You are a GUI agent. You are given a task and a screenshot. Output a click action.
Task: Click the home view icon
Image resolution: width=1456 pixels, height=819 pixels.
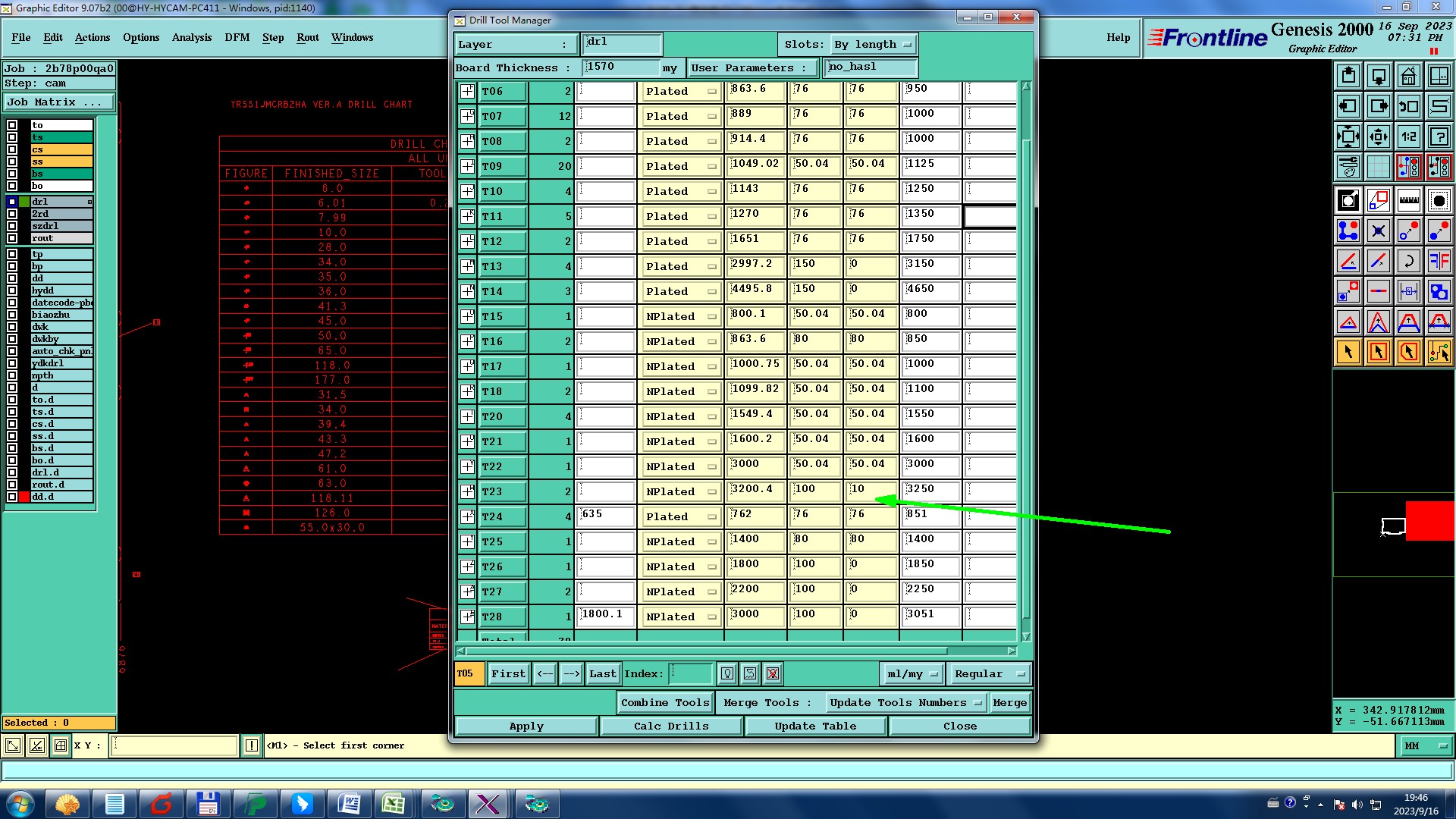click(1408, 76)
